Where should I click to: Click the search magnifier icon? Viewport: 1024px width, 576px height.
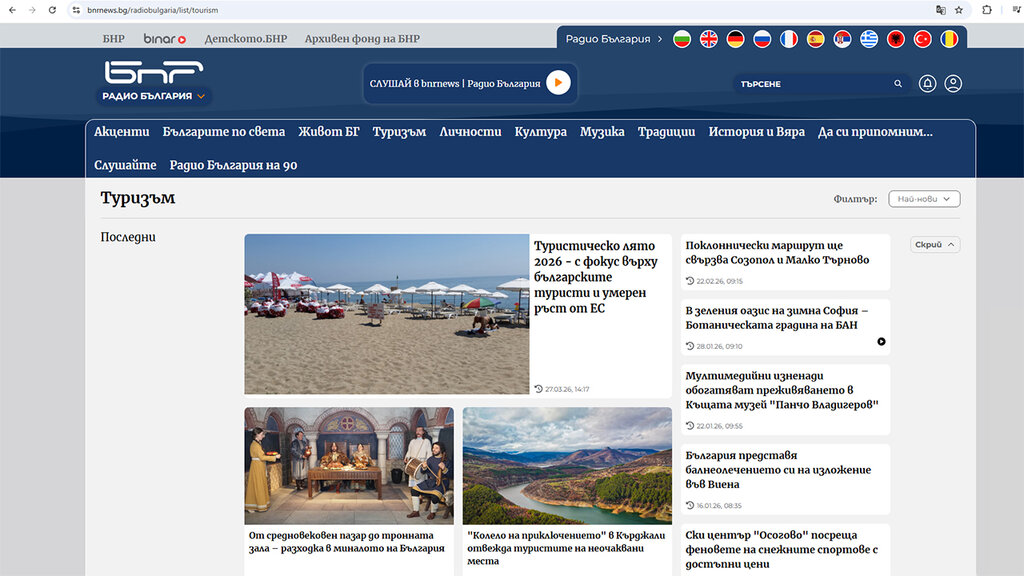[898, 84]
